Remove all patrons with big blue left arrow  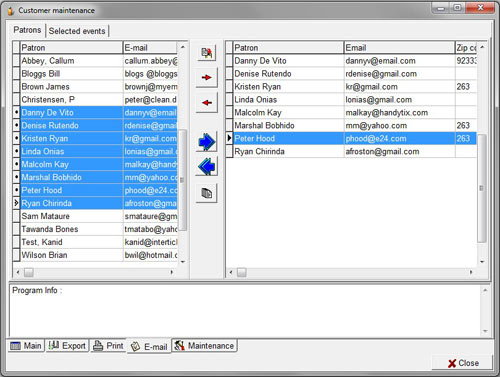207,166
